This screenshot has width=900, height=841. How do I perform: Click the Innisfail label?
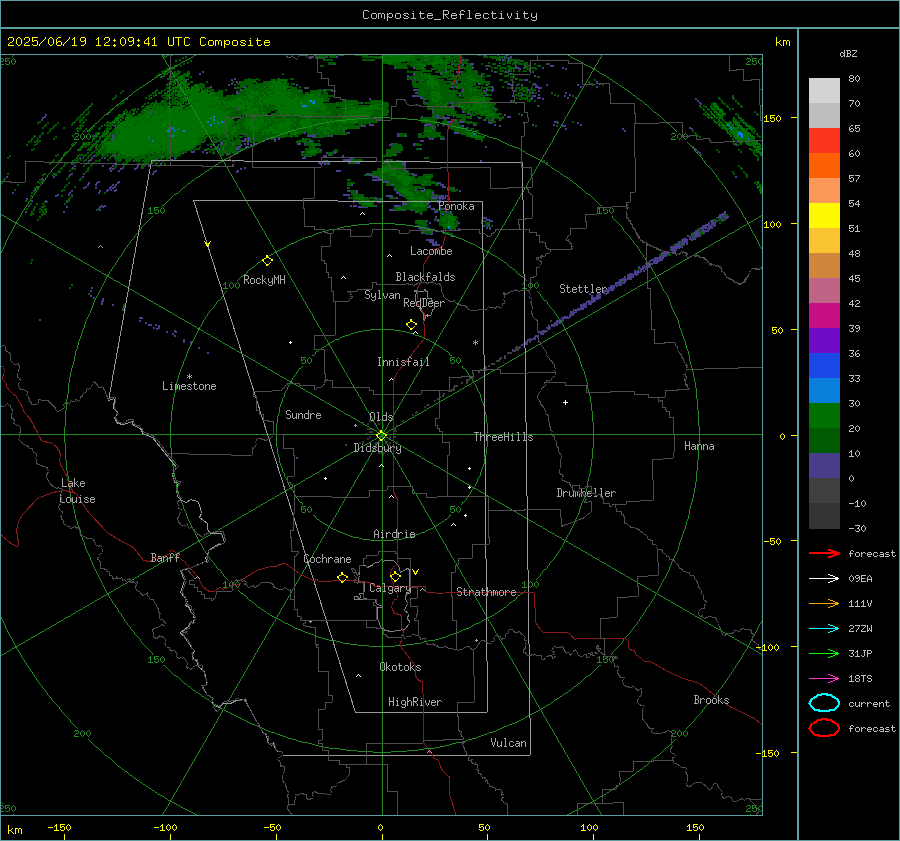pyautogui.click(x=403, y=362)
